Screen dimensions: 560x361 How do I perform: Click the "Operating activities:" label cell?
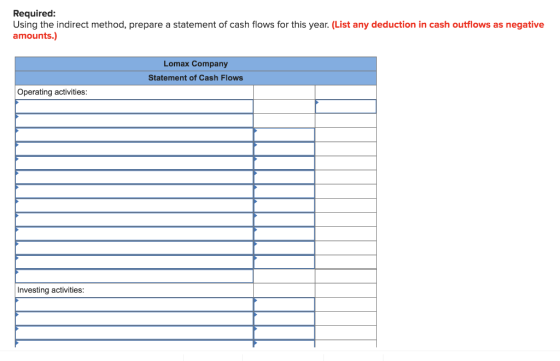(134, 92)
